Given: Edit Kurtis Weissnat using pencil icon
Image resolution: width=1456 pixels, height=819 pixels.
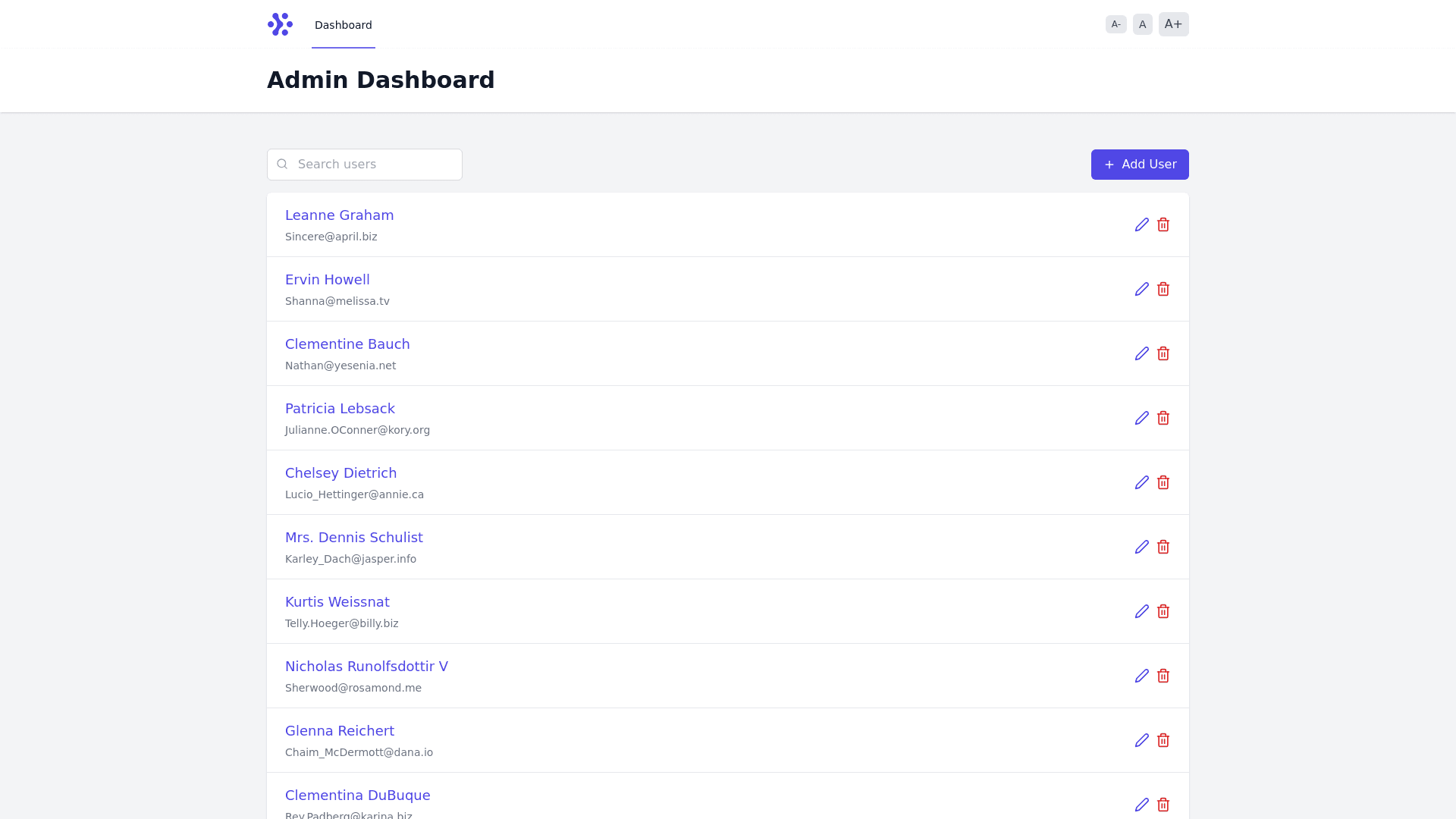Looking at the screenshot, I should 1141,611.
